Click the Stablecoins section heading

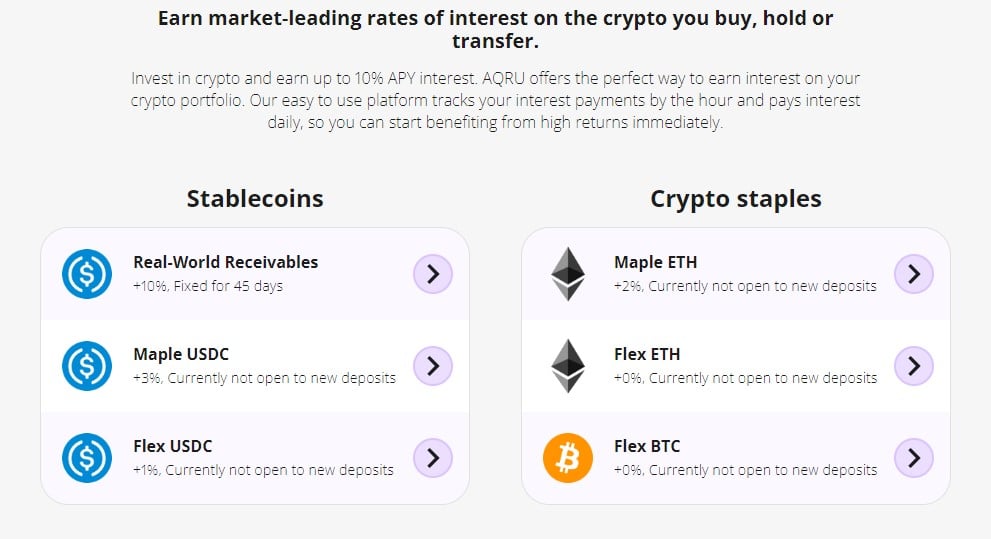(x=255, y=198)
